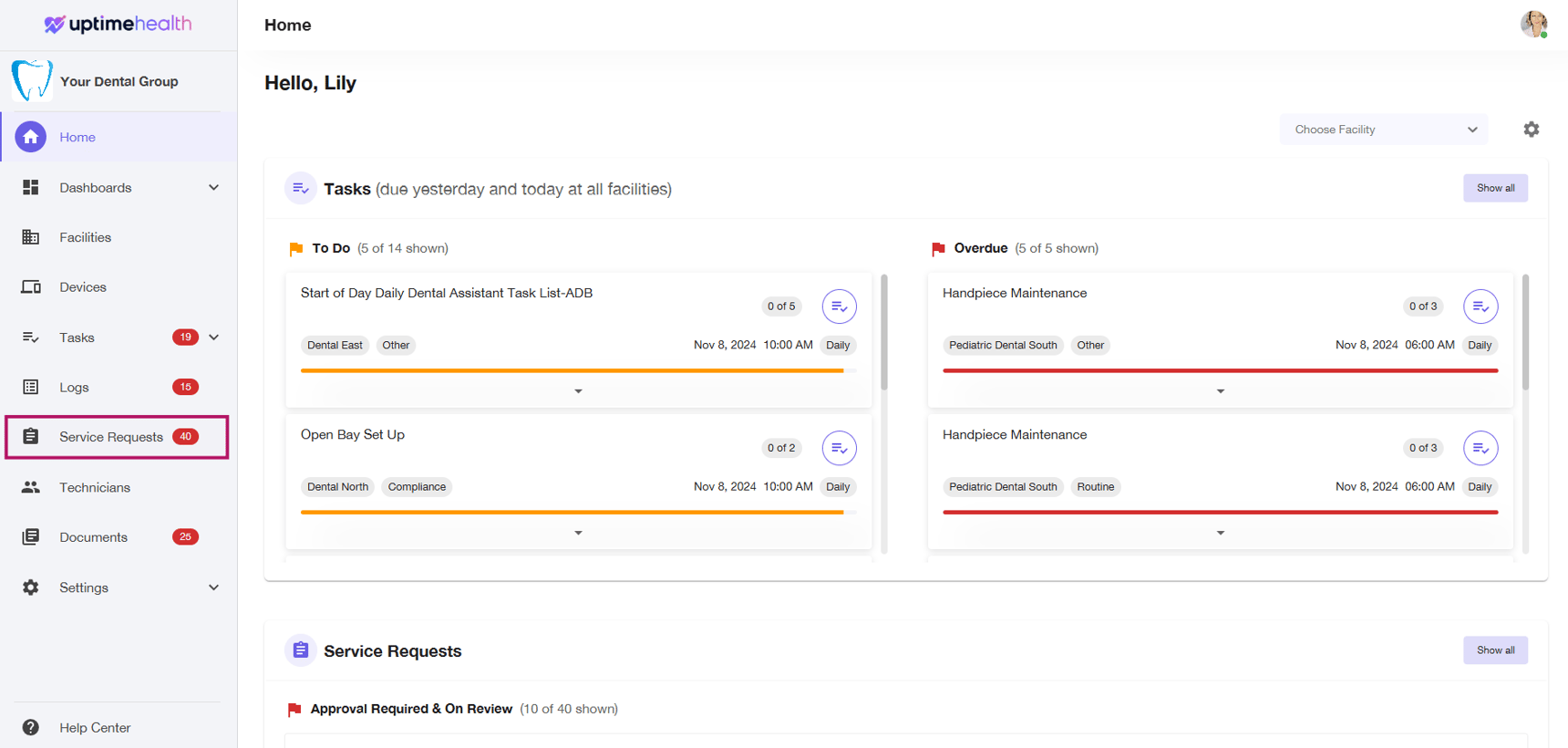Expand the Open Bay Set Up card
1568x748 pixels.
coord(578,533)
